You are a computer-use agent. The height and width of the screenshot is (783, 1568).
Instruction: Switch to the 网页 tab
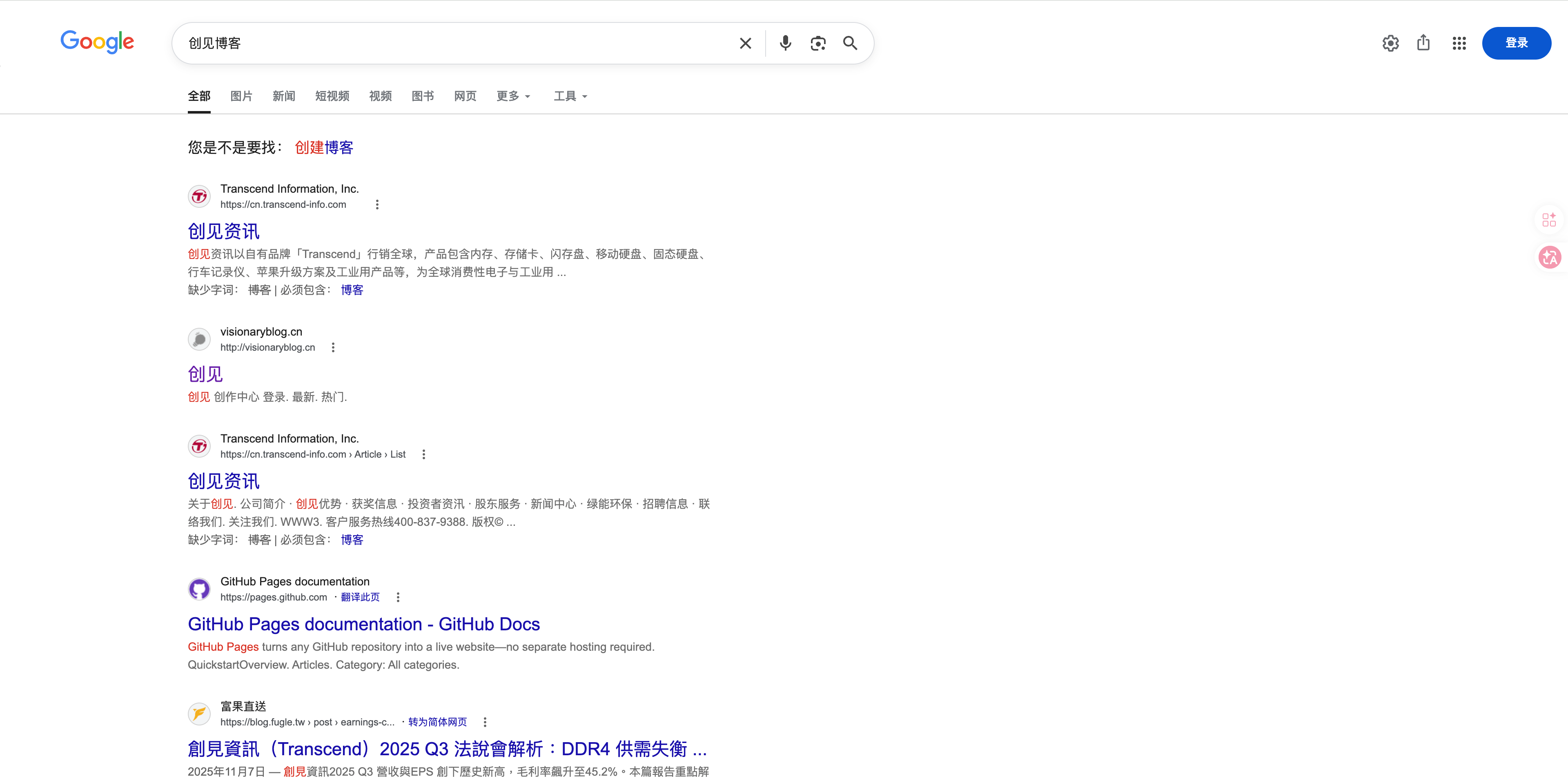[x=465, y=96]
